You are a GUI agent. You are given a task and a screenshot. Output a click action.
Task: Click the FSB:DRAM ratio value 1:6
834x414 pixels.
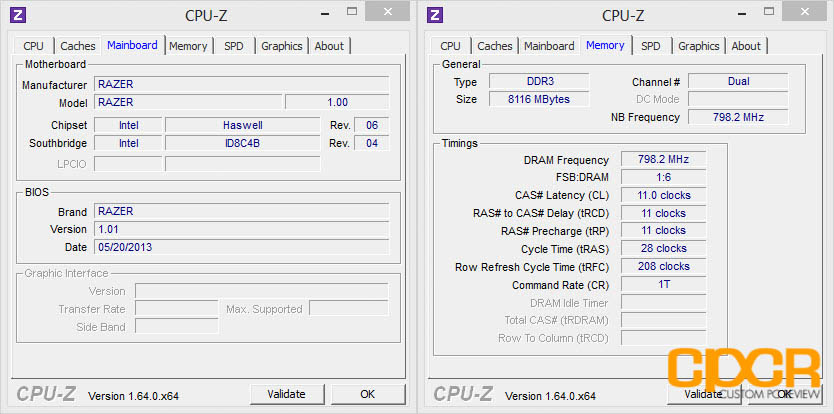[663, 177]
